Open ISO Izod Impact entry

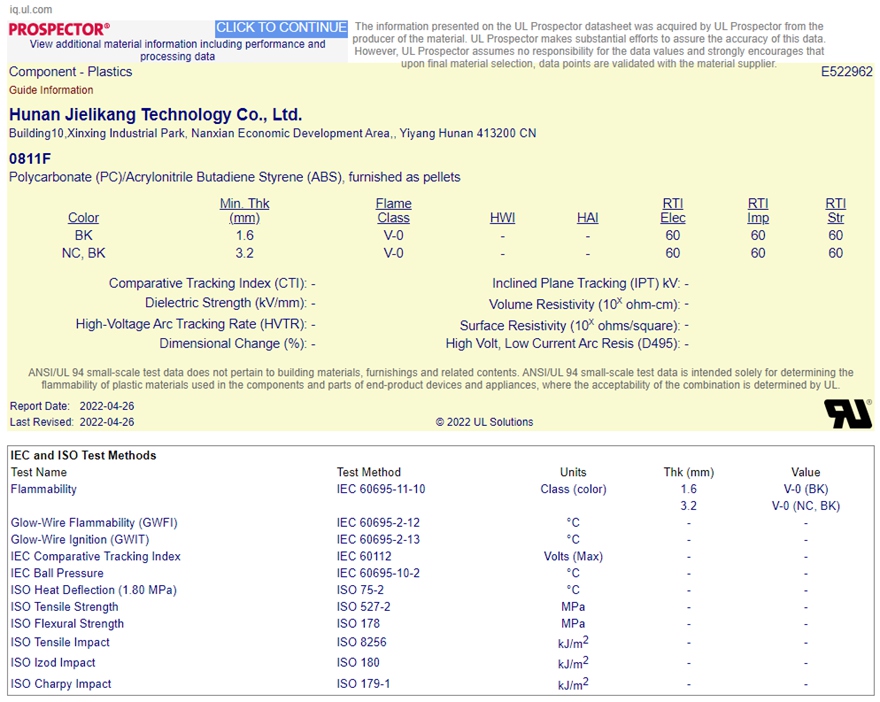[53, 663]
